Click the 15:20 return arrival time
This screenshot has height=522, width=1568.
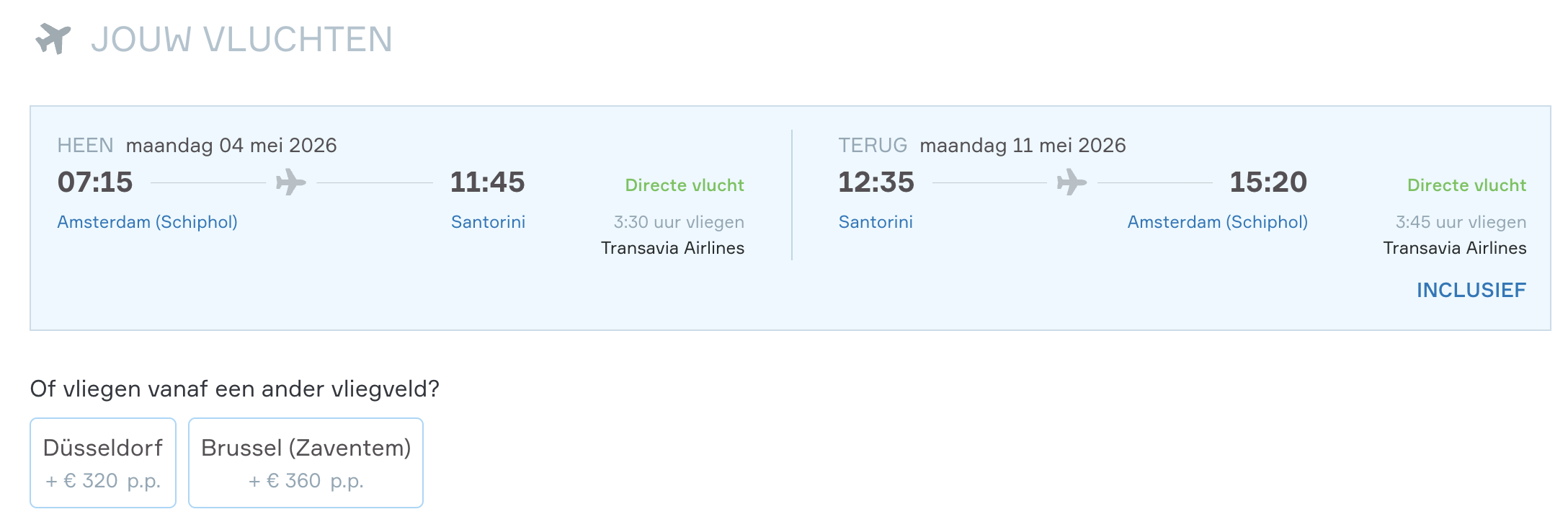1268,182
